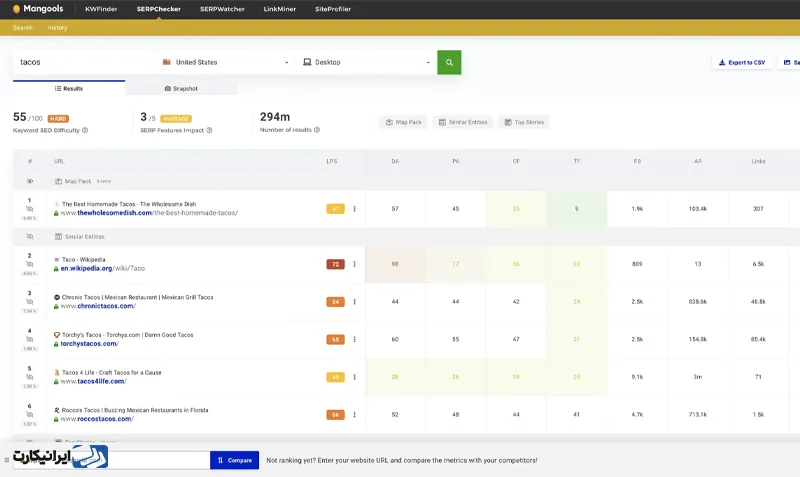800x477 pixels.
Task: Open SERP Features Impact help icon
Action: (209, 130)
